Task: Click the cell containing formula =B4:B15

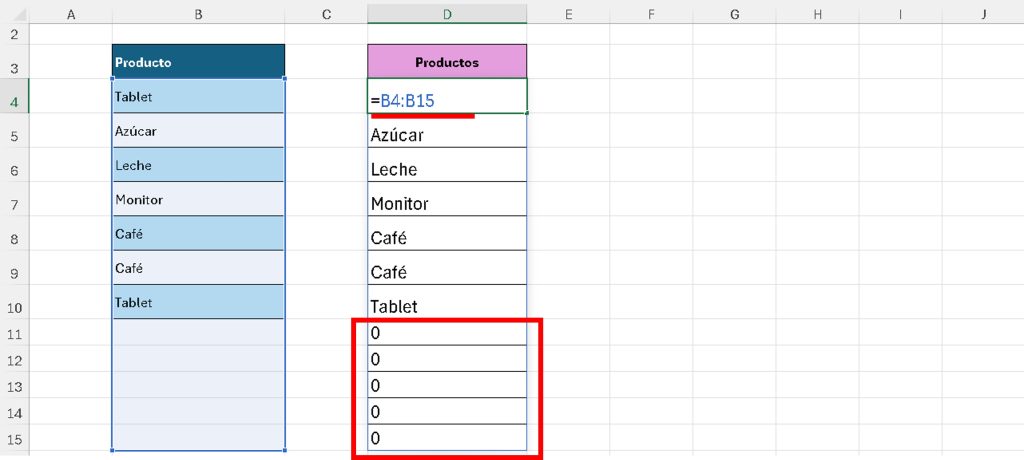Action: click(x=447, y=99)
